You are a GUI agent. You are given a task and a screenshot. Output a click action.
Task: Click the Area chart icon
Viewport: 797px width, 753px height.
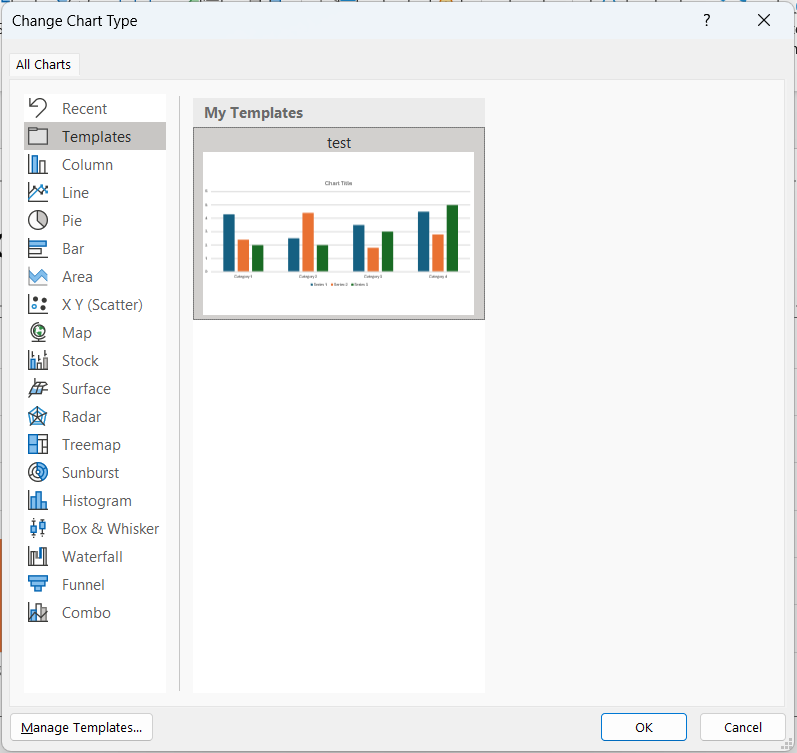pyautogui.click(x=38, y=276)
